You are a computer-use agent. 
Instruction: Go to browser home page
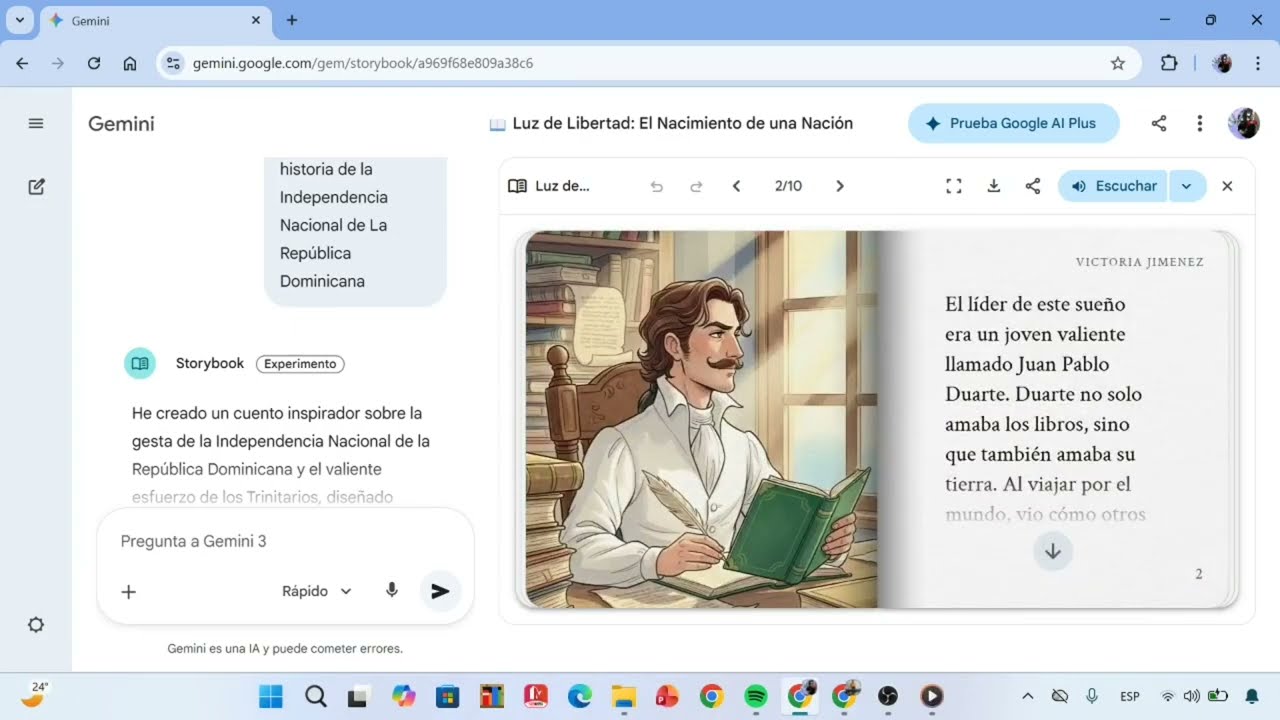click(x=130, y=63)
